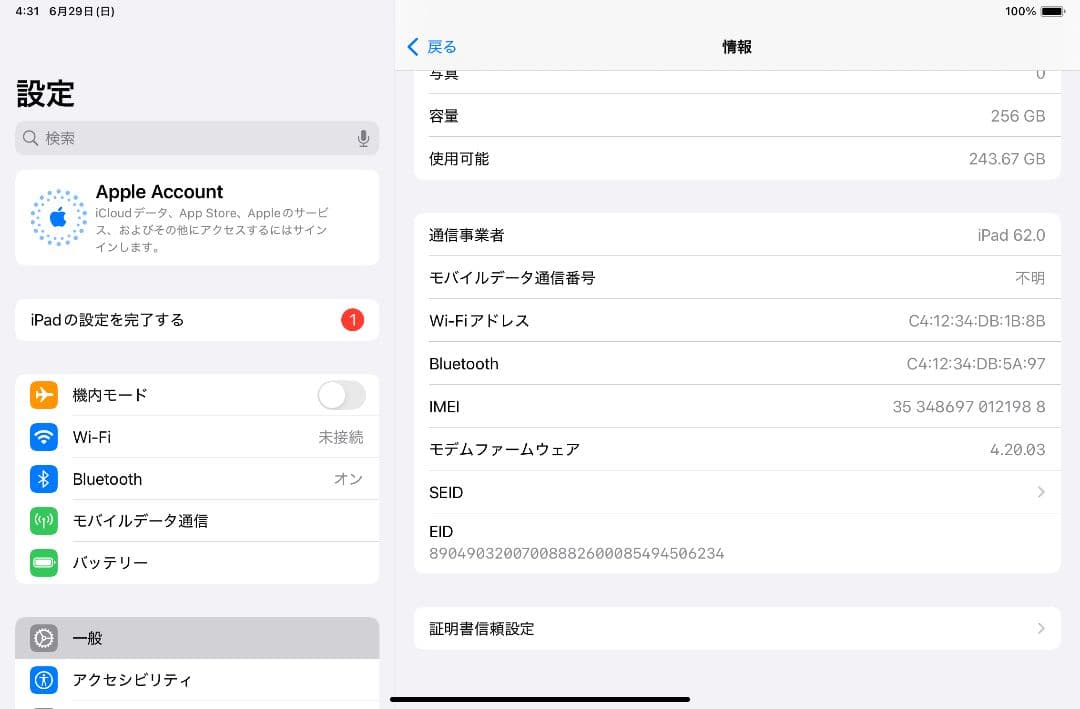
Task: Select the airplane mode icon
Action: pos(43,395)
